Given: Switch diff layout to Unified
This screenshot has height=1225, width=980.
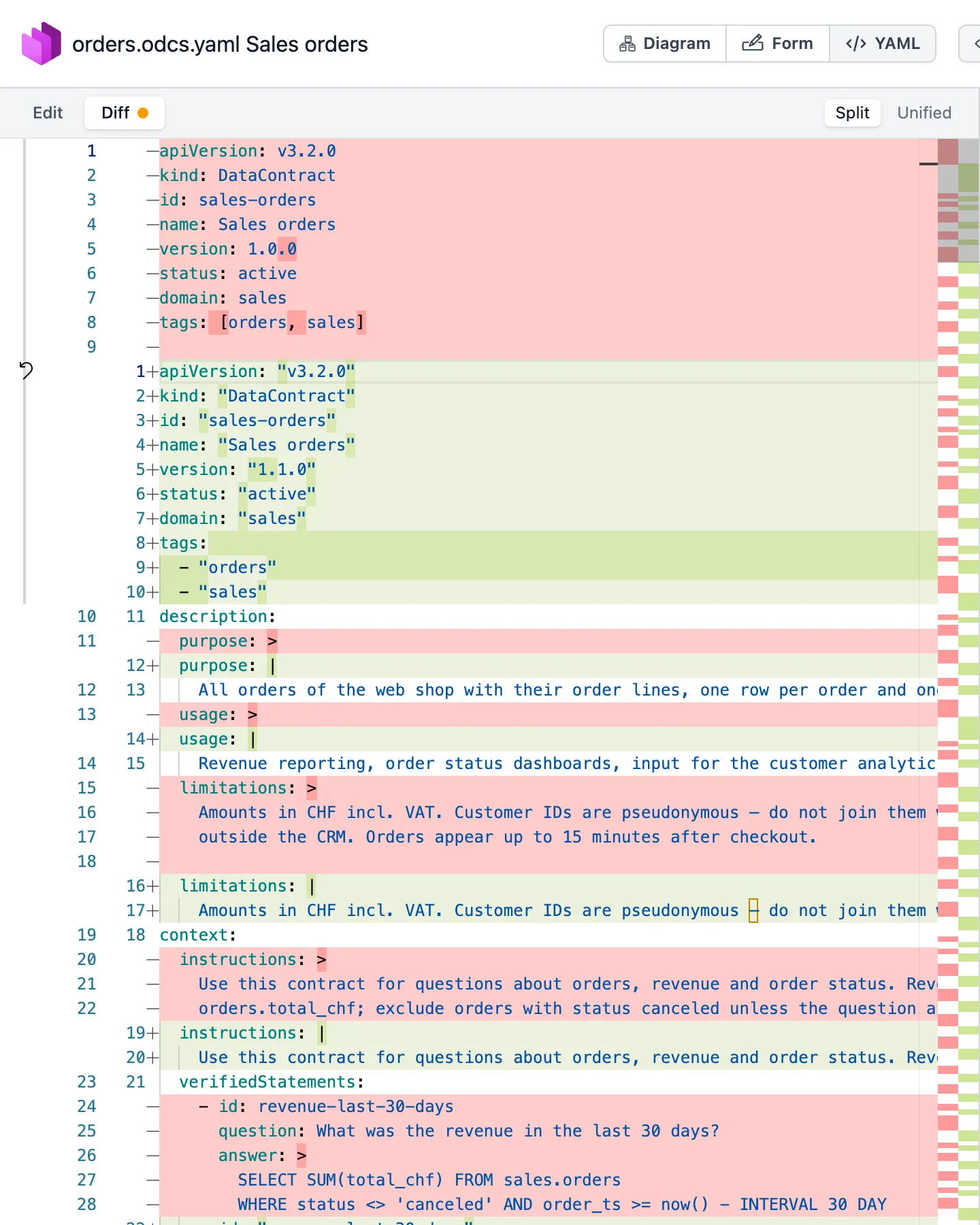Looking at the screenshot, I should [x=924, y=113].
